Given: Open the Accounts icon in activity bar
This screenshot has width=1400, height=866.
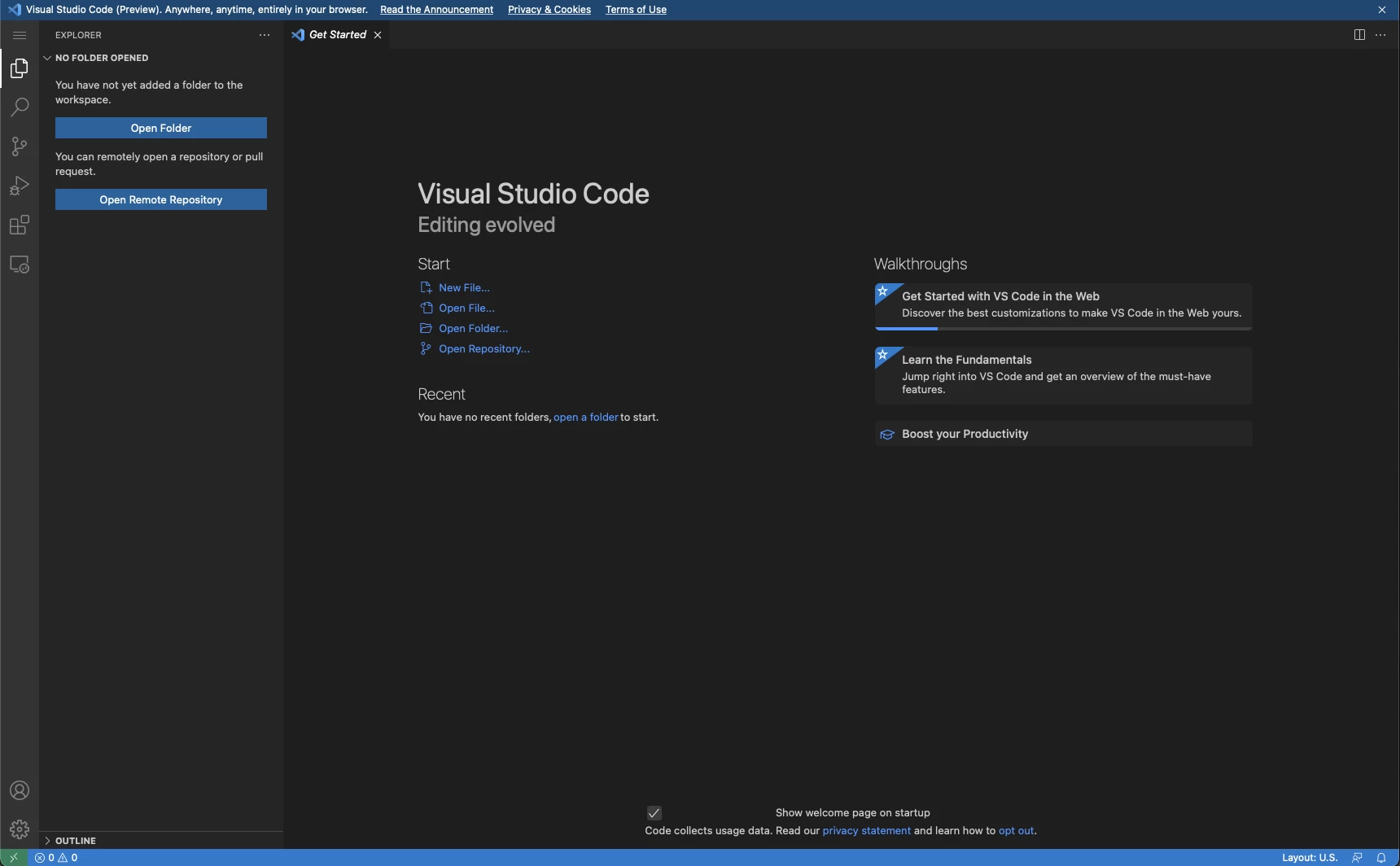Looking at the screenshot, I should coord(20,790).
